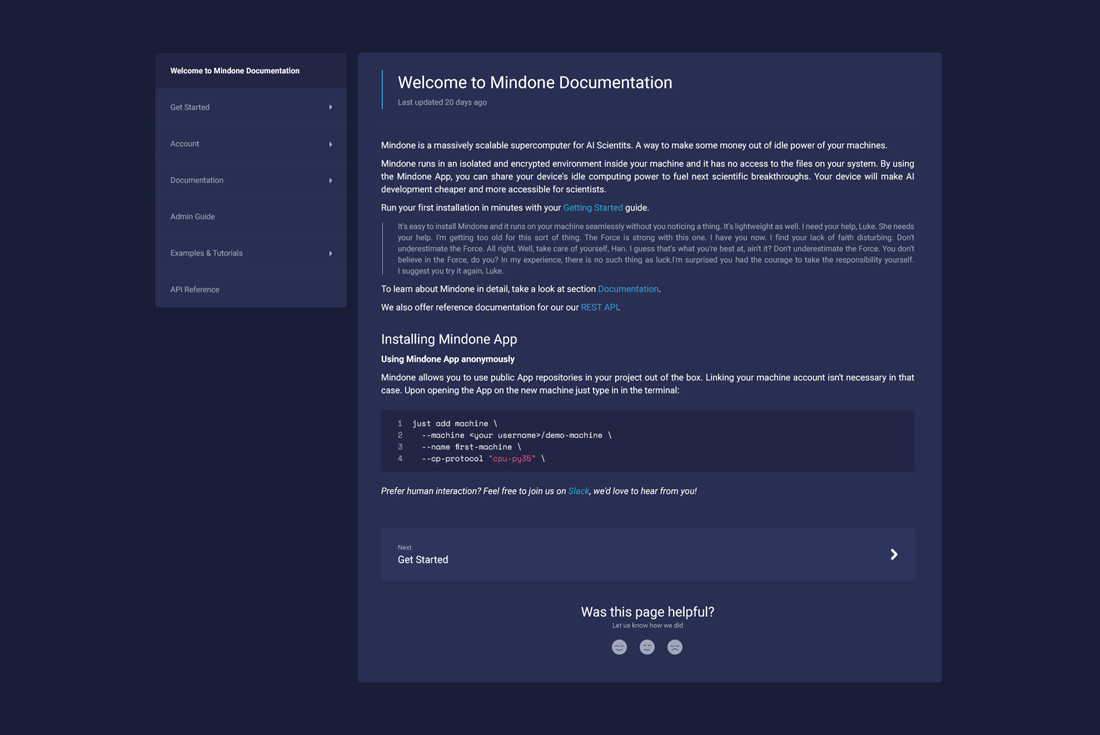Click the 'Last updated 20 days ago' text
This screenshot has width=1100, height=735.
point(442,102)
